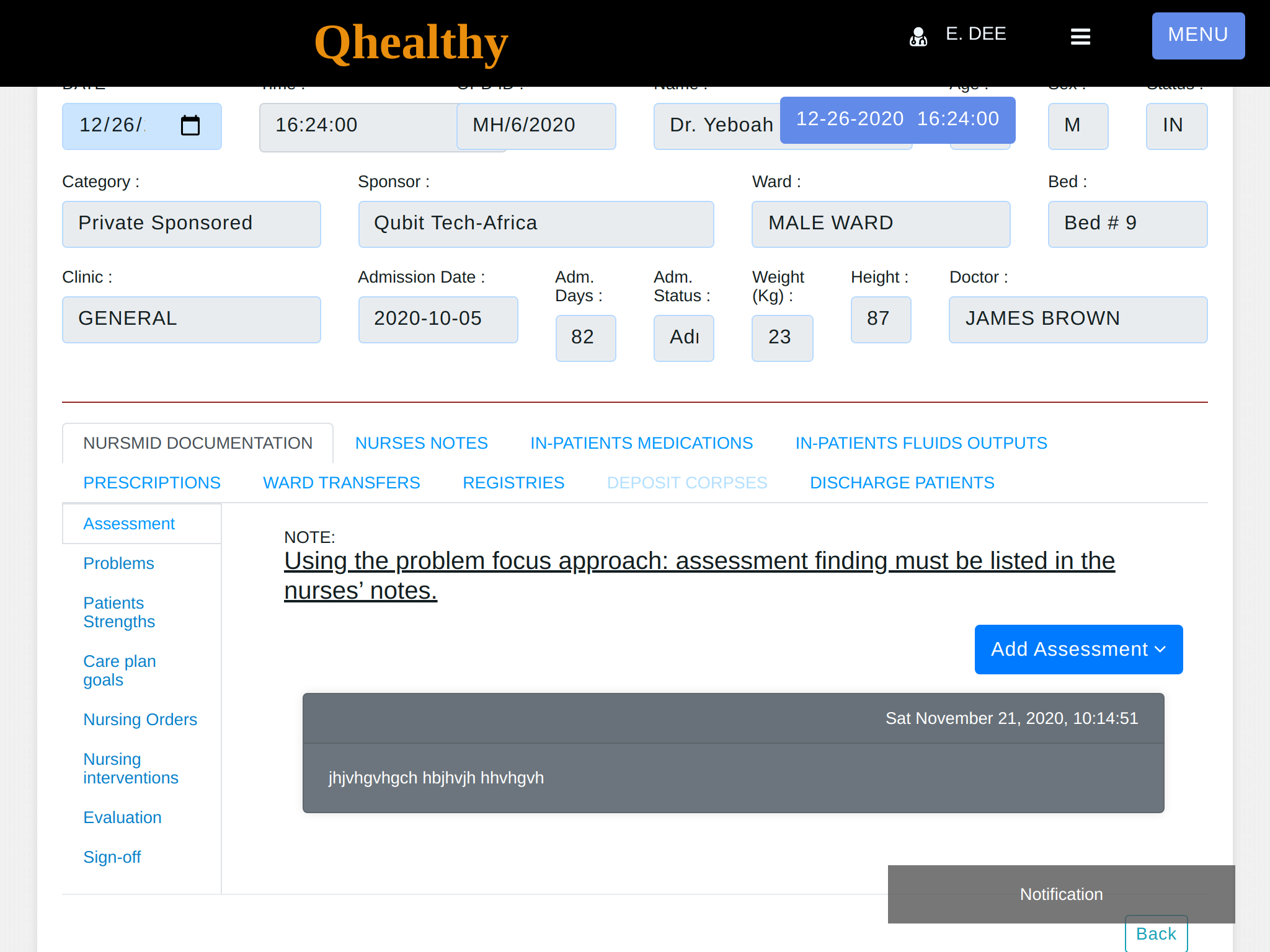
Task: Click the Notification panel
Action: tap(1060, 894)
